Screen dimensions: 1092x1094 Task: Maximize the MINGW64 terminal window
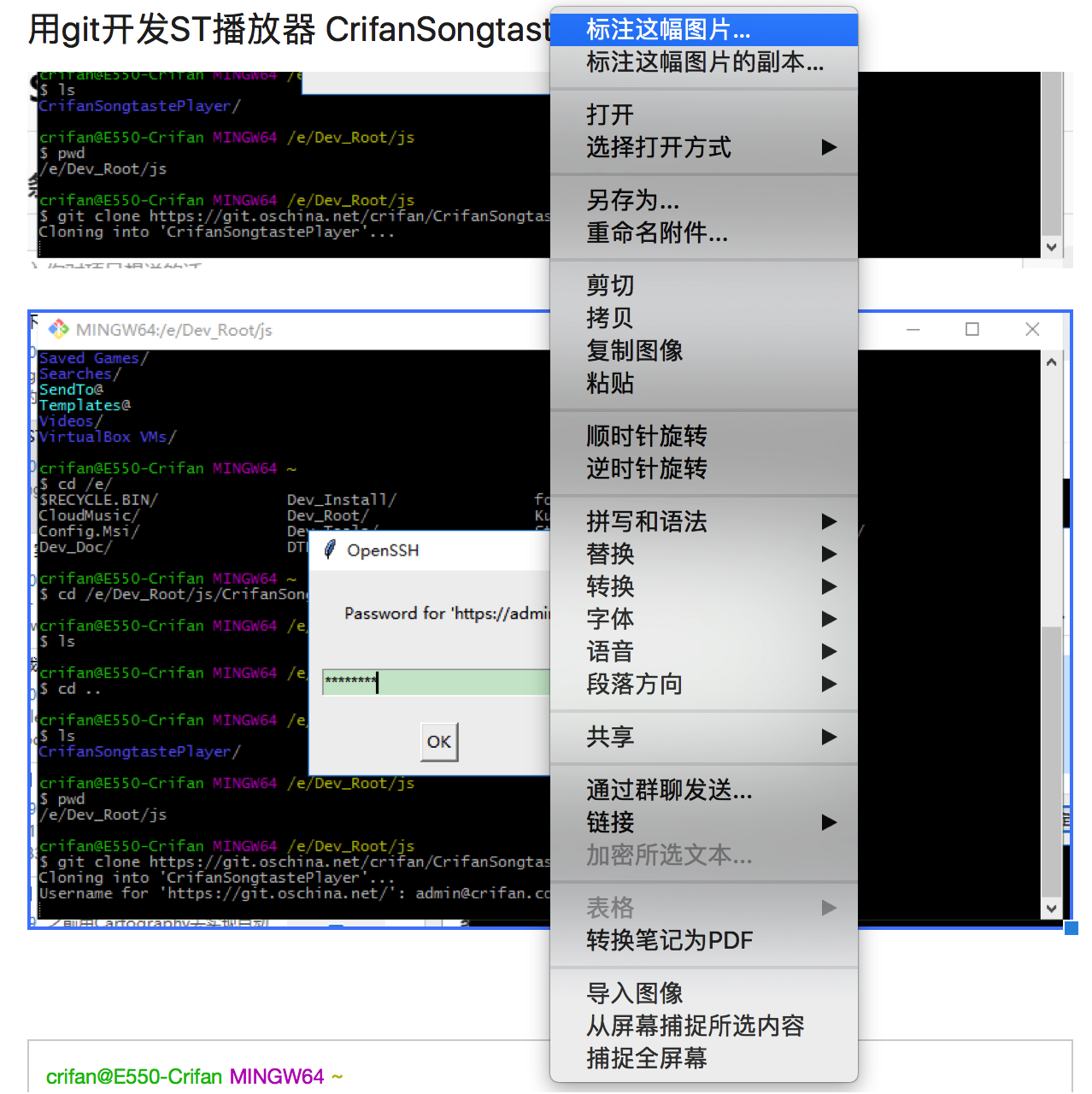click(972, 329)
